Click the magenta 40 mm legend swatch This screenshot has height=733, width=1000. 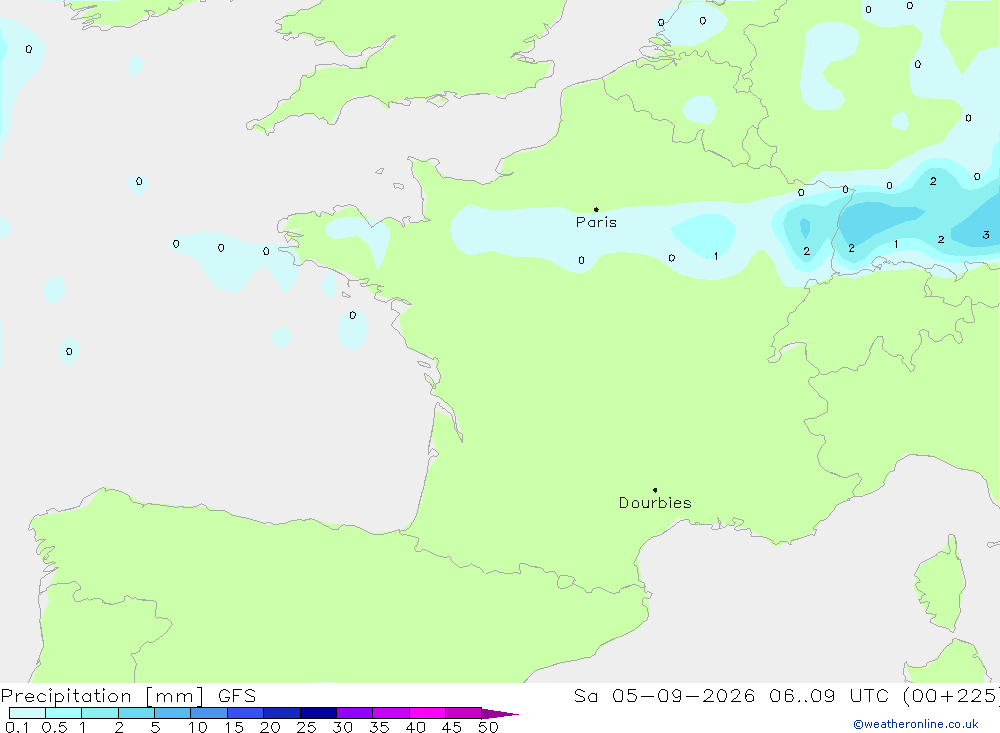tap(427, 713)
